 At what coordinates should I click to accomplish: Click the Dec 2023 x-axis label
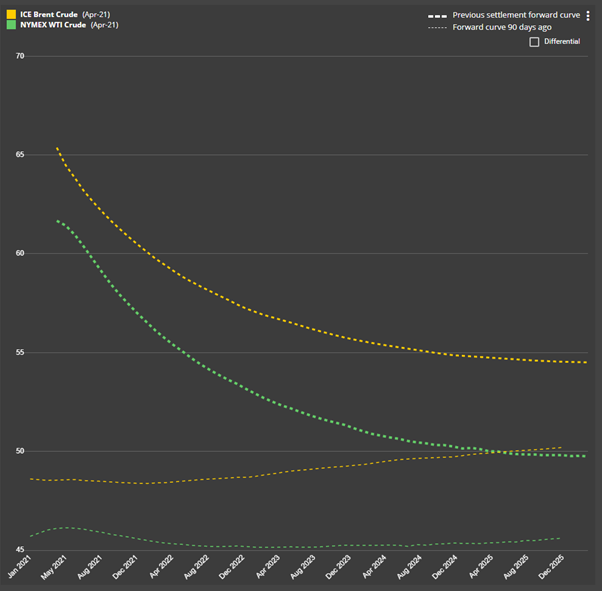coord(338,567)
